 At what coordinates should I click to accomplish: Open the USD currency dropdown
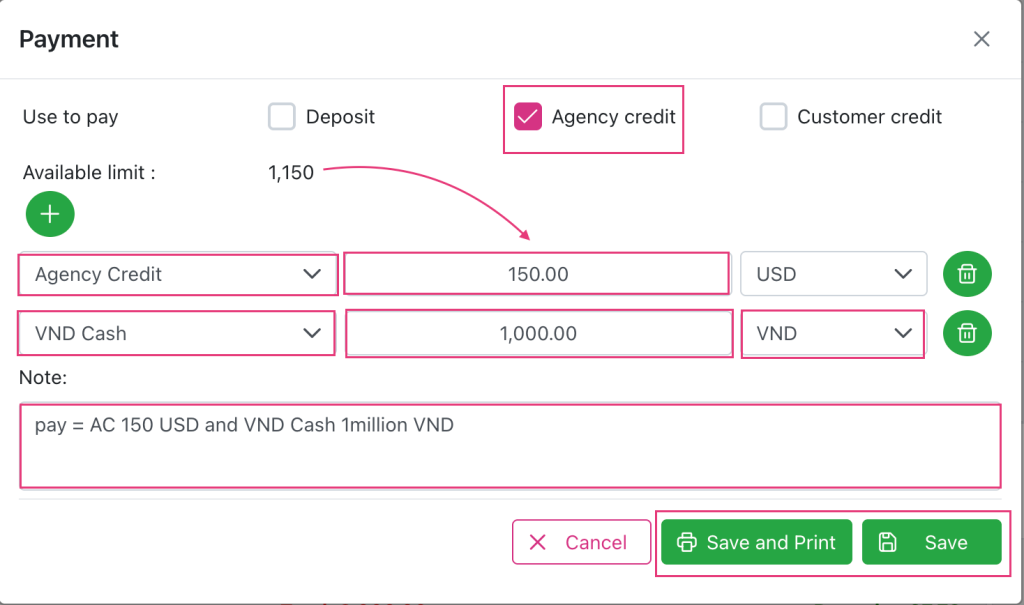833,274
